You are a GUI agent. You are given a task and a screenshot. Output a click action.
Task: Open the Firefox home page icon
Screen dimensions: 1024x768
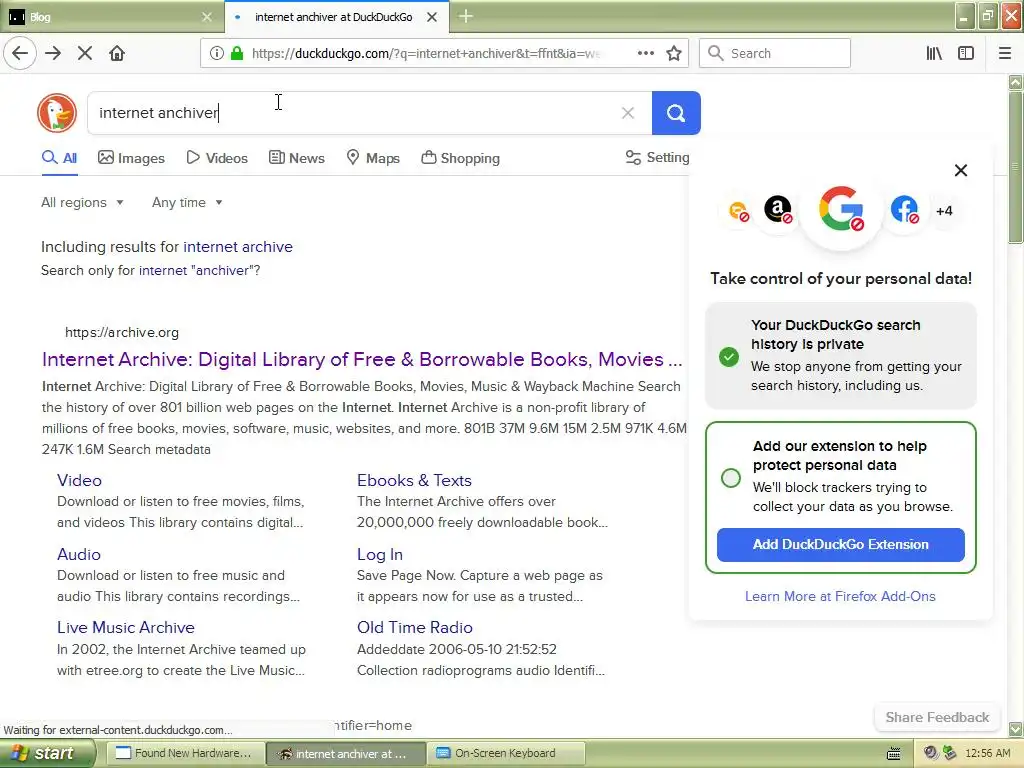click(x=117, y=53)
